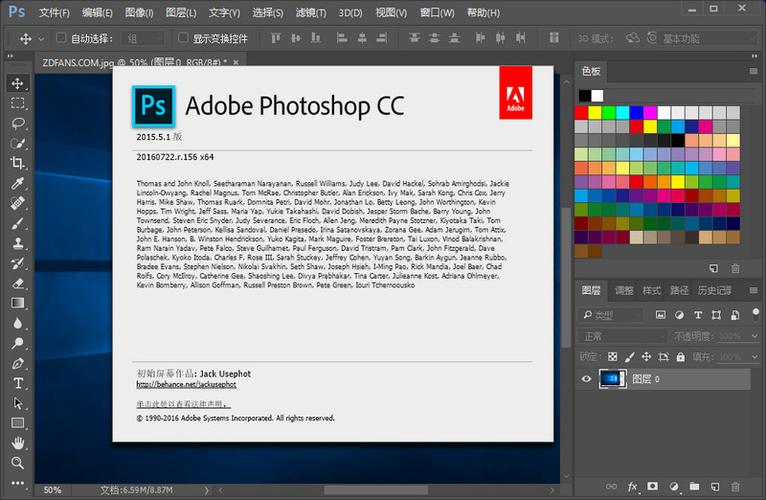Create new swatch icon in 色板 panel
This screenshot has height=500, width=766.
point(714,268)
